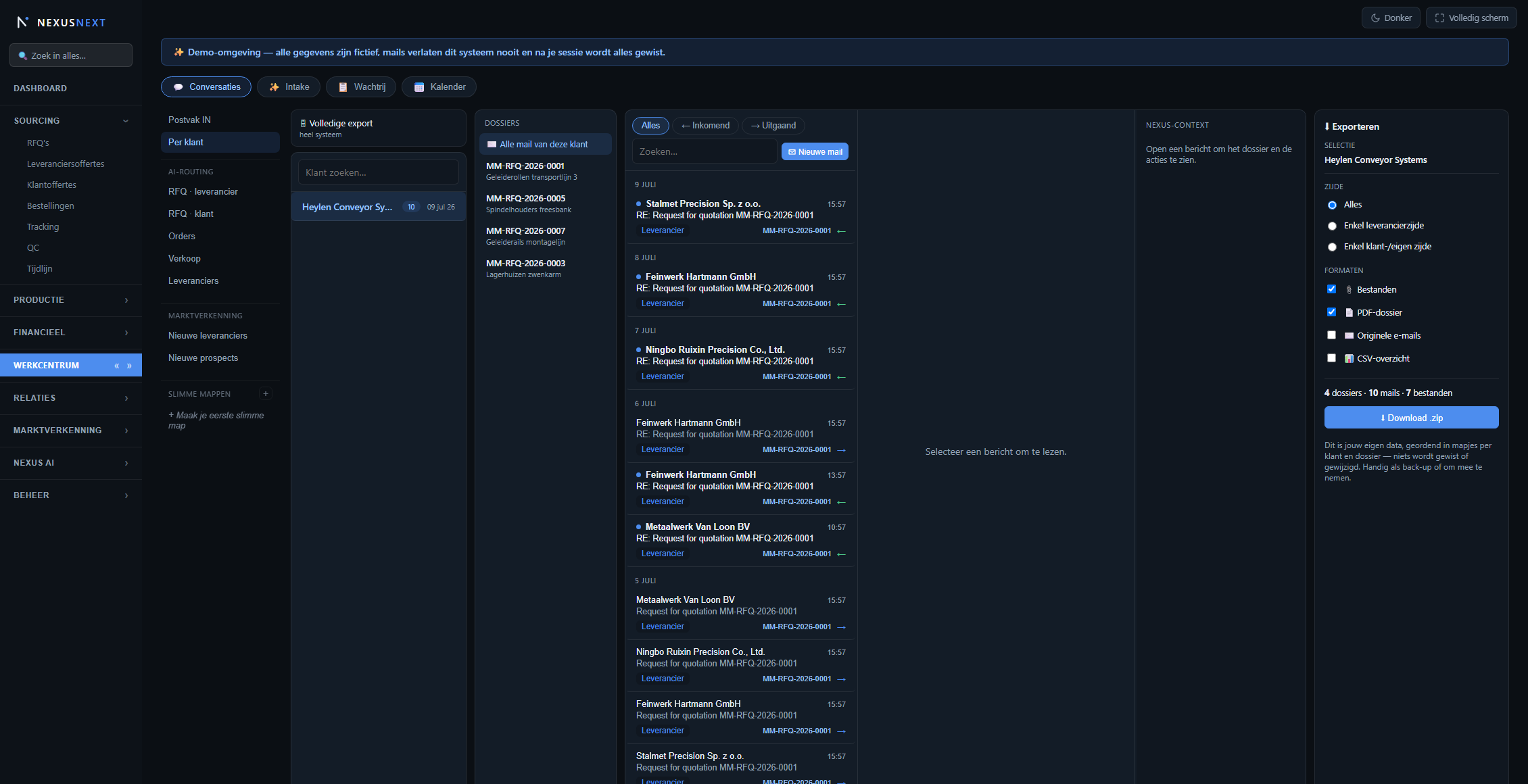Check the Originele e-mails checkbox
Image resolution: width=1528 pixels, height=784 pixels.
pyautogui.click(x=1331, y=335)
